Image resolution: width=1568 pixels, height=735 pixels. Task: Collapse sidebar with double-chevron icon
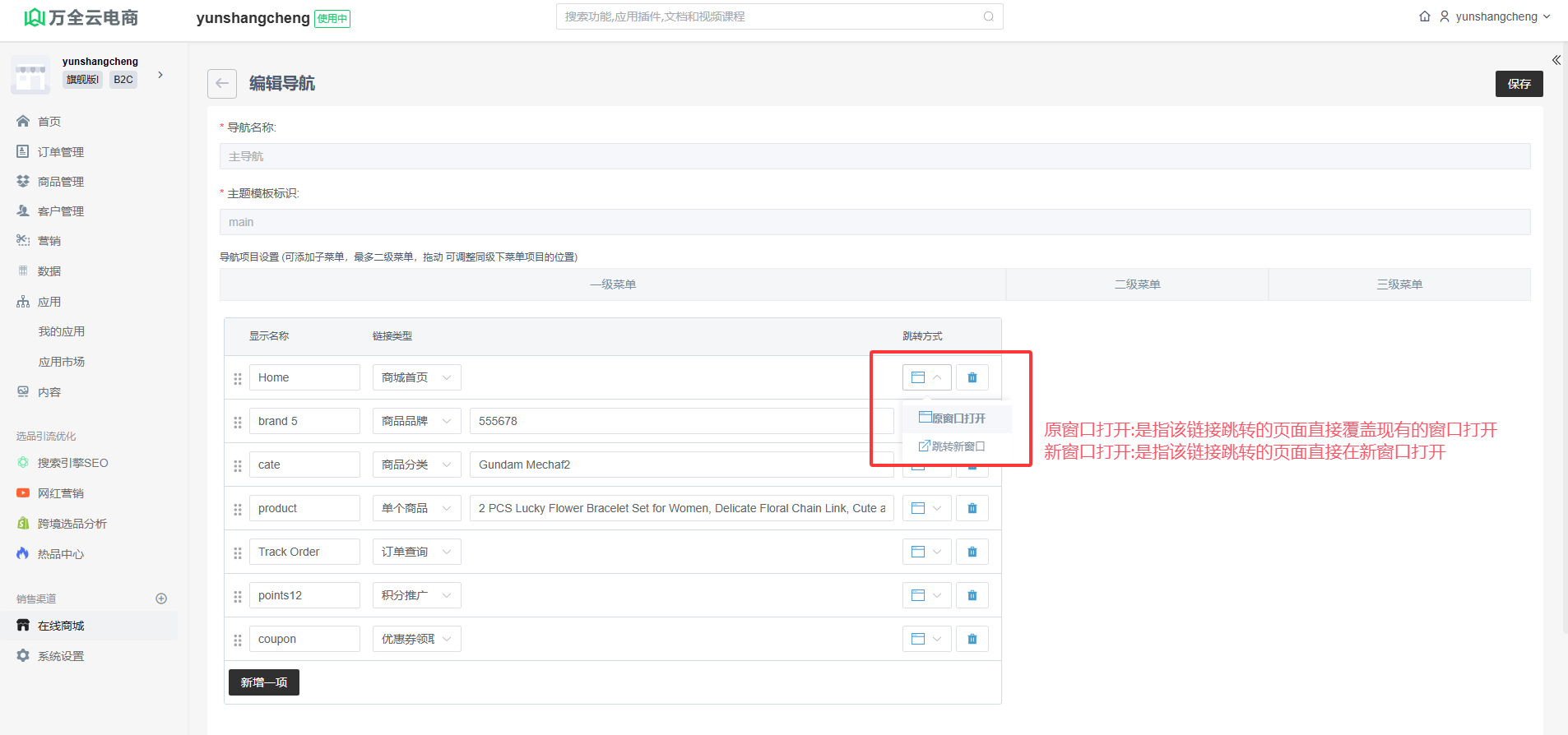[x=1556, y=60]
